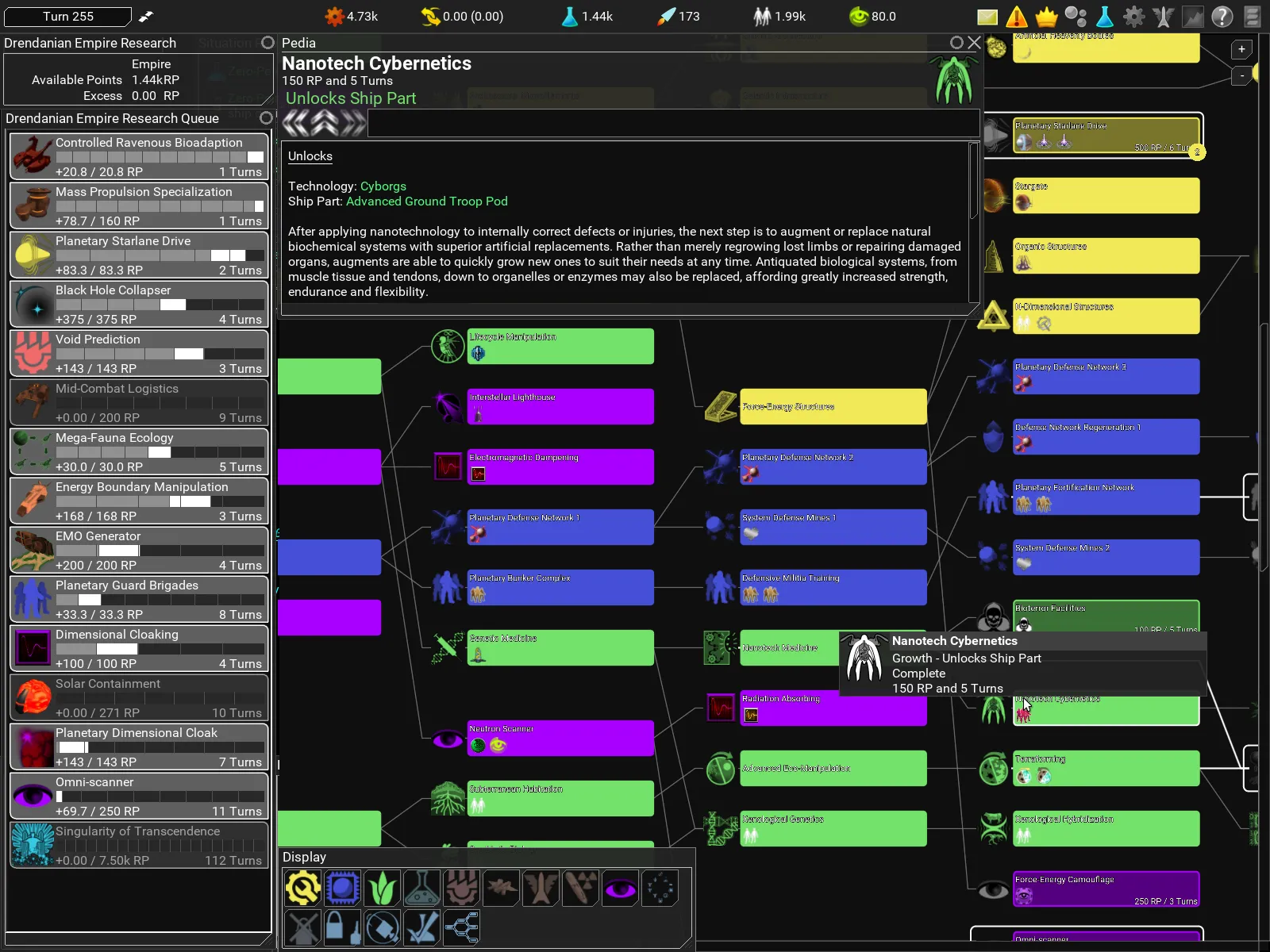Select Controlled Ravenous Bioadaption in queue
1270x952 pixels.
click(139, 156)
